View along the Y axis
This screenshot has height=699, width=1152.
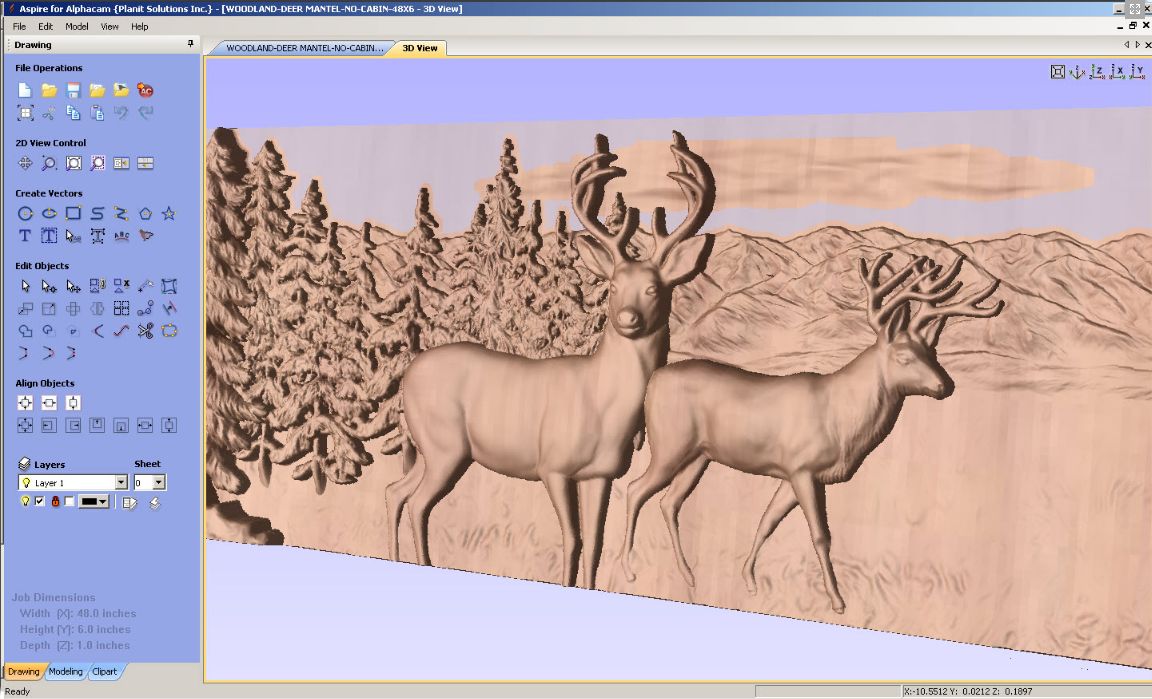coord(1137,71)
